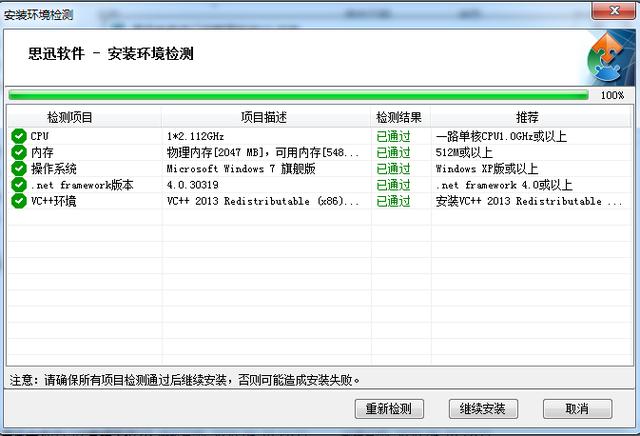Click the 注意 warning note at bottom
The image size is (640, 436).
[x=185, y=380]
